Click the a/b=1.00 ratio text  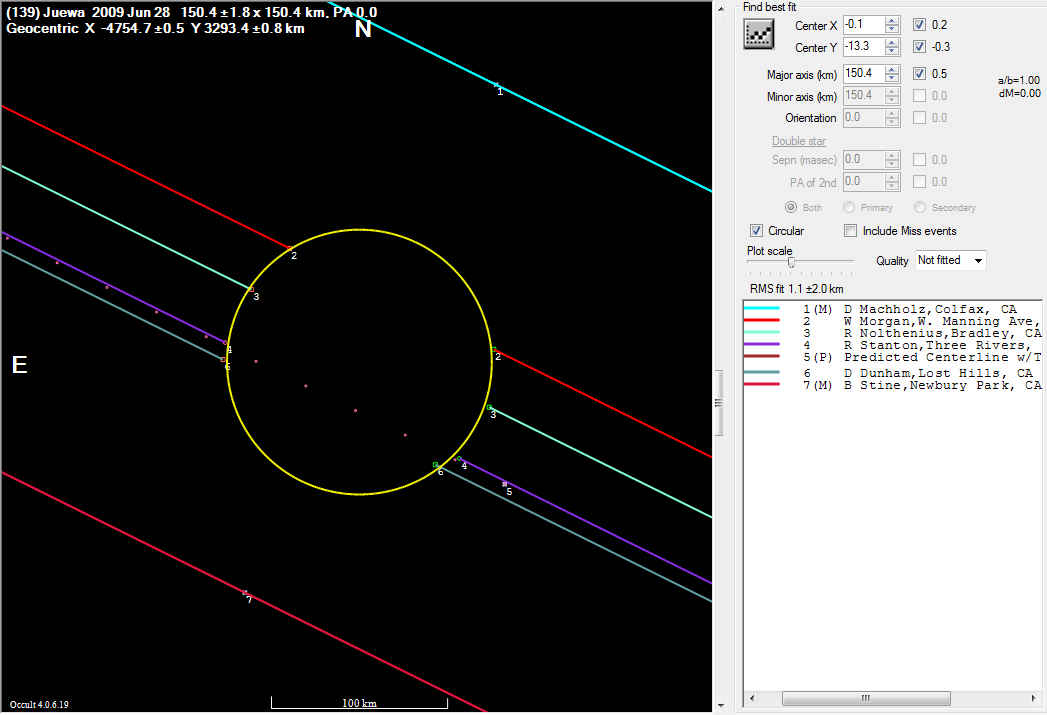point(1019,80)
